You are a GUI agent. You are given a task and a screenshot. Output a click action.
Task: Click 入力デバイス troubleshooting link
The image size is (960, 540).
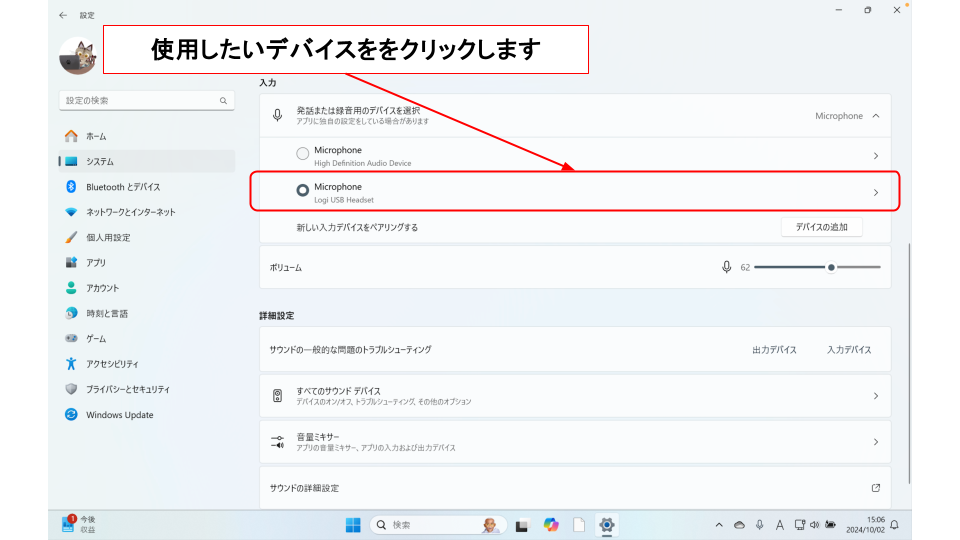click(x=849, y=350)
